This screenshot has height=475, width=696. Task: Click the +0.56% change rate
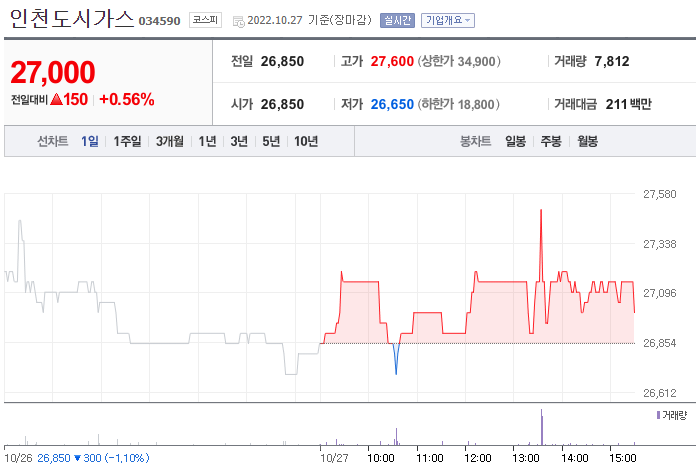(127, 99)
